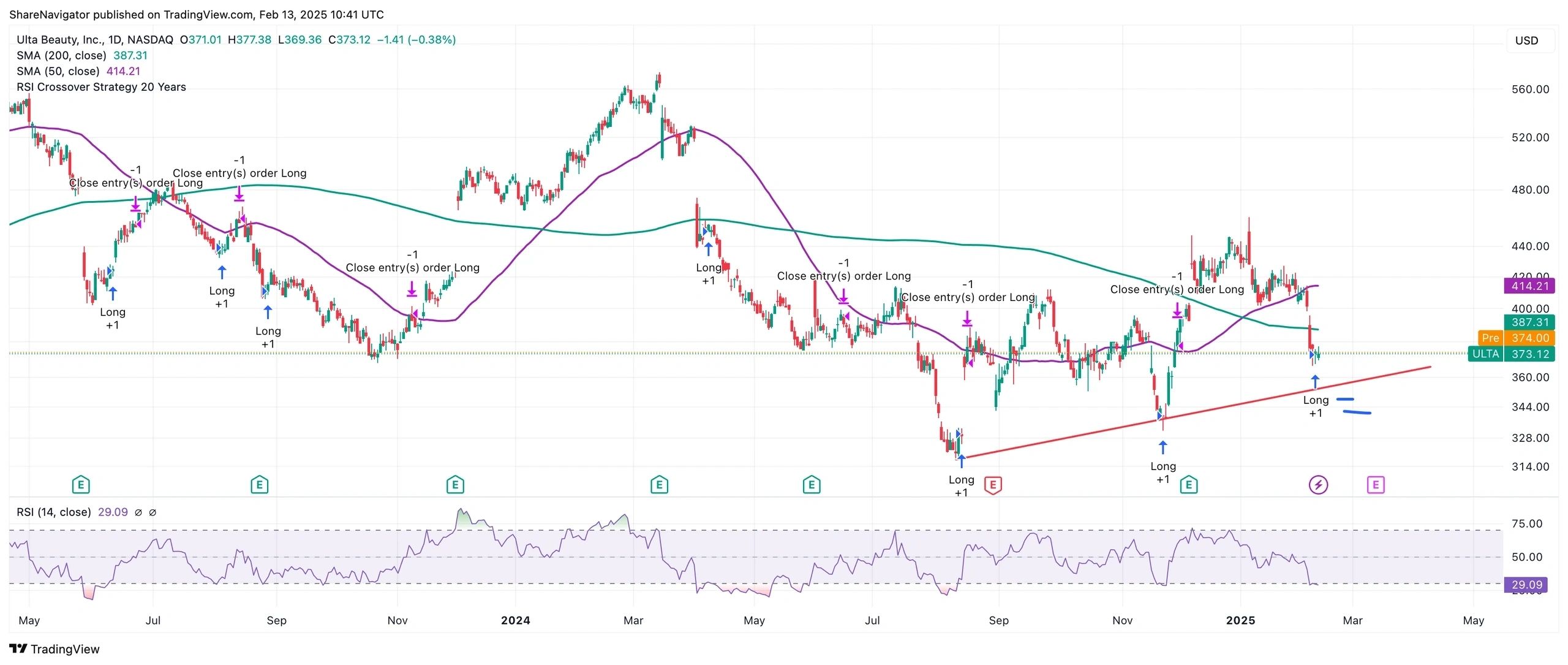Viewport: 1568px width, 665px height.
Task: Click the red earnings E marker
Action: (993, 485)
